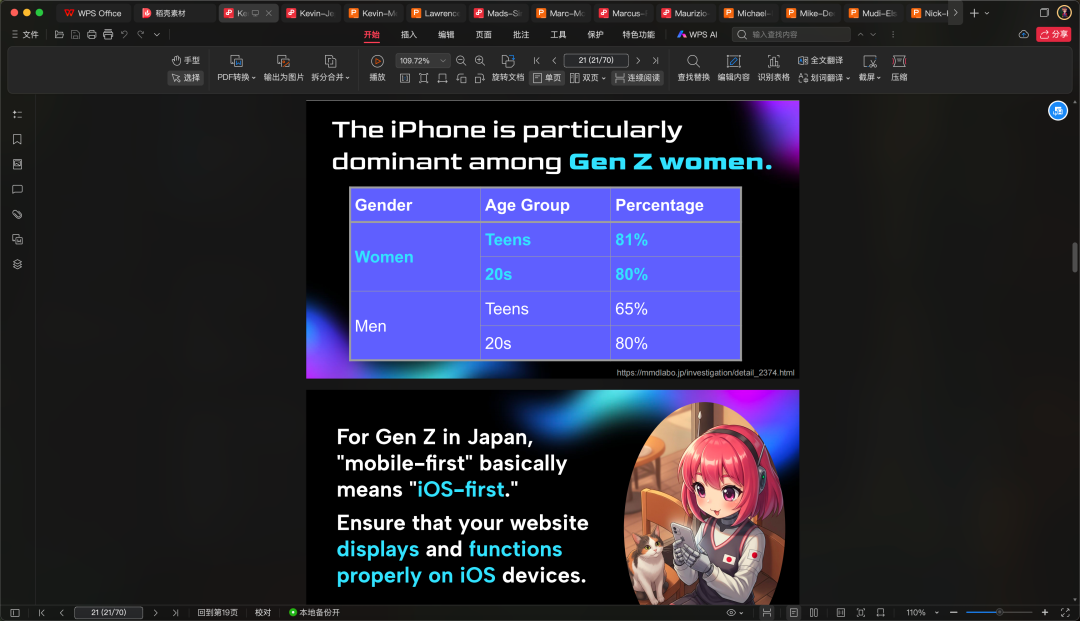Toggle Continuous Reading (连续阅读) mode
1080x621 pixels.
point(637,78)
